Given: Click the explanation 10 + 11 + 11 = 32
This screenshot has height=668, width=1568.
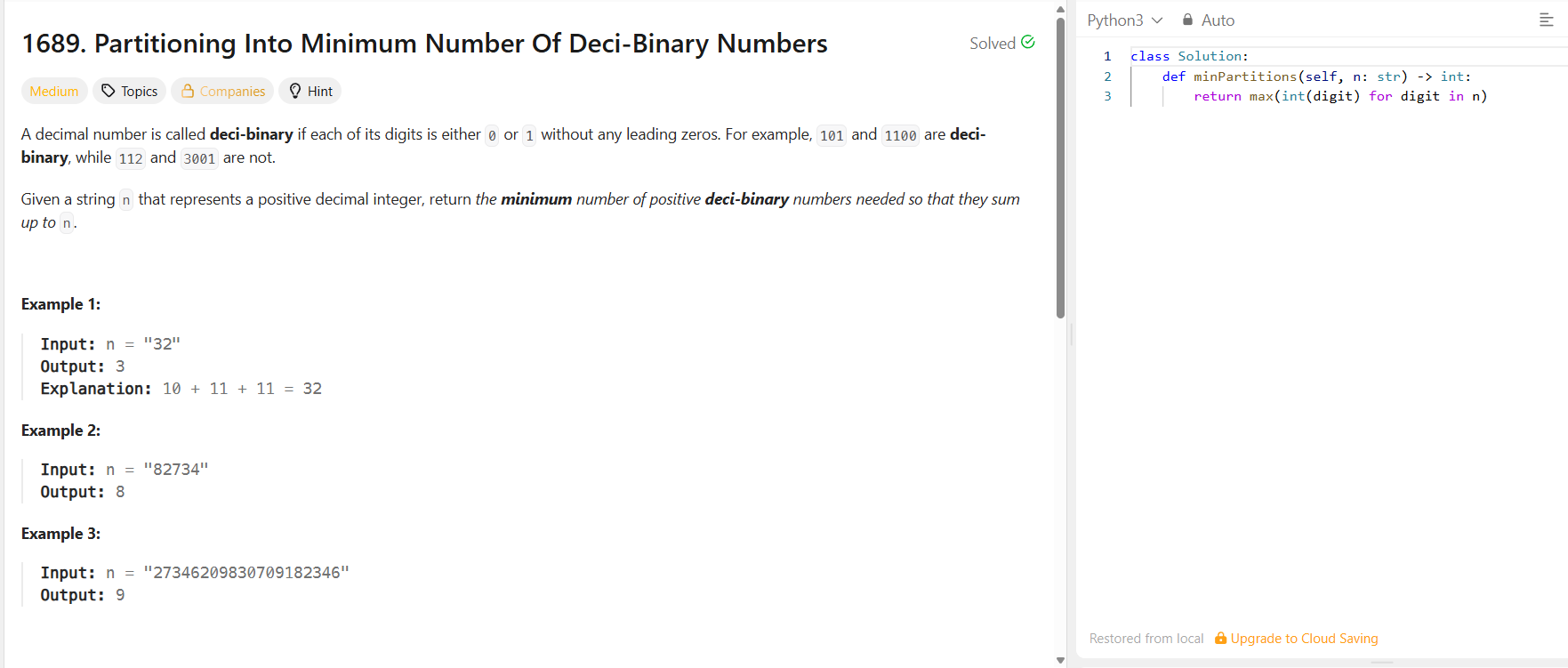Looking at the screenshot, I should pyautogui.click(x=242, y=389).
